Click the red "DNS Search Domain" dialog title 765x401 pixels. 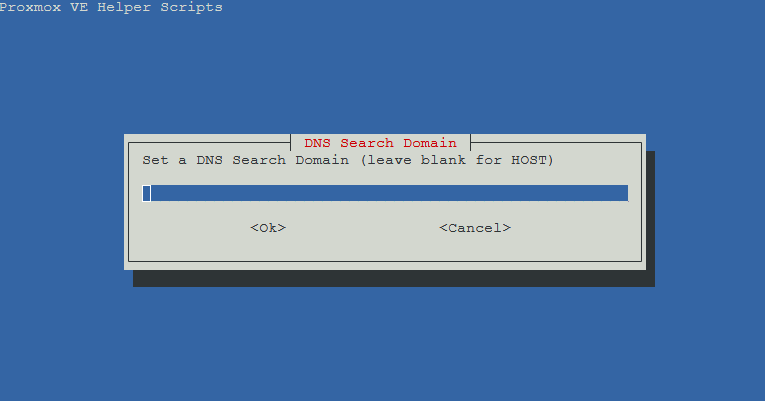coord(381,143)
